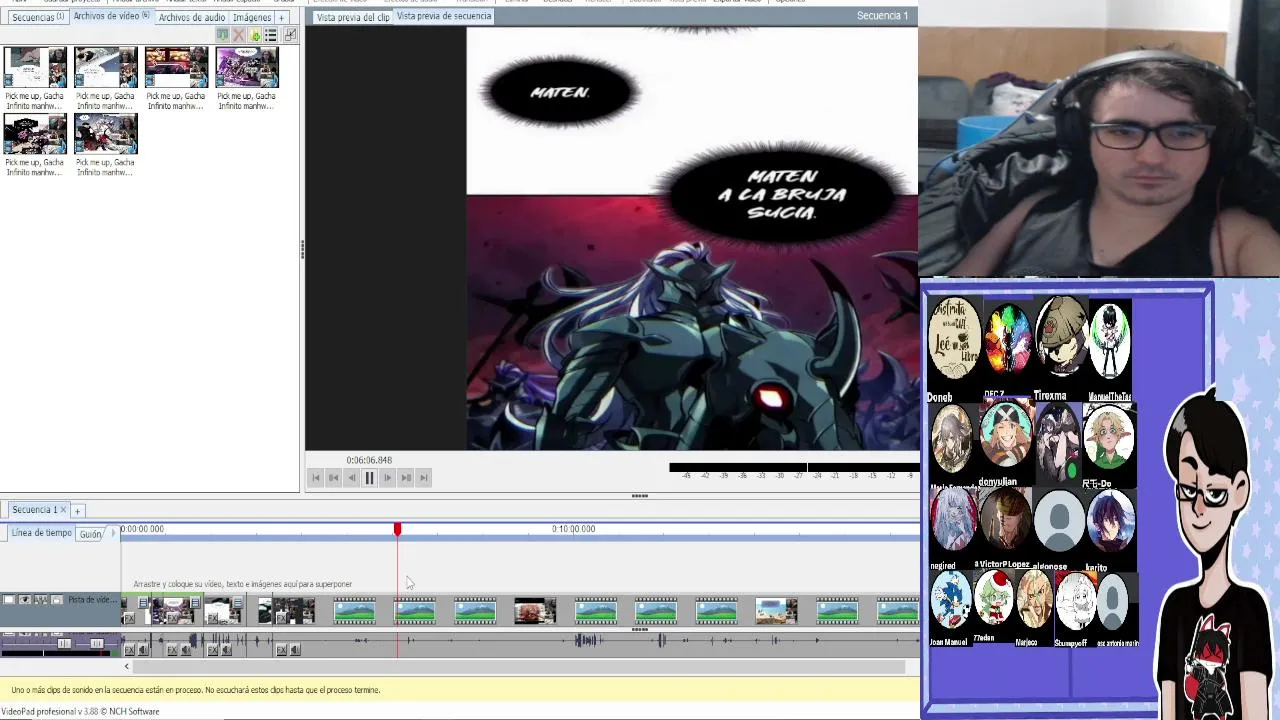1280x720 pixels.
Task: Click speaker icon on fourth audio clip
Action: 295,650
